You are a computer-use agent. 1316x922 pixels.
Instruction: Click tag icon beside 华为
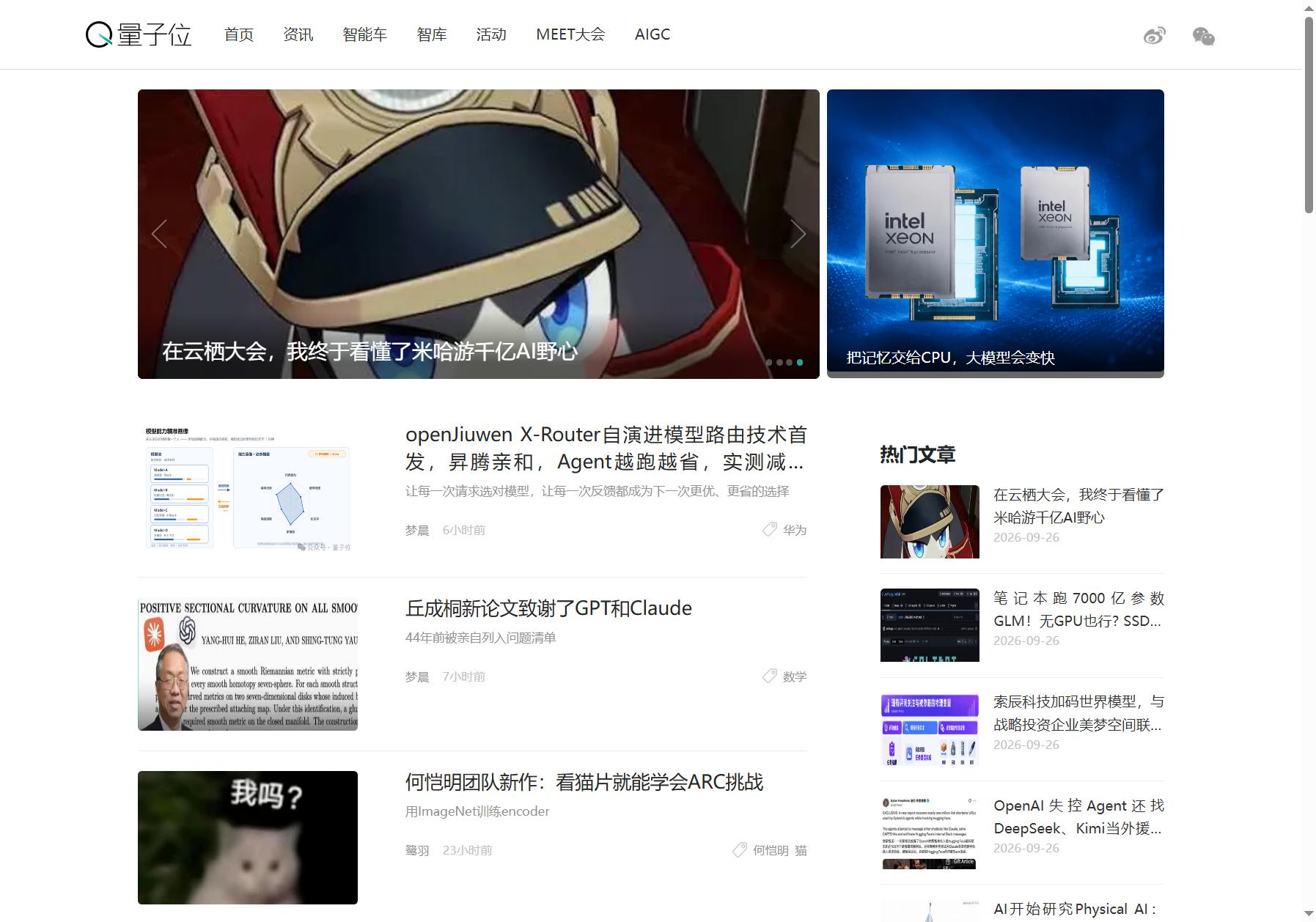pos(769,529)
